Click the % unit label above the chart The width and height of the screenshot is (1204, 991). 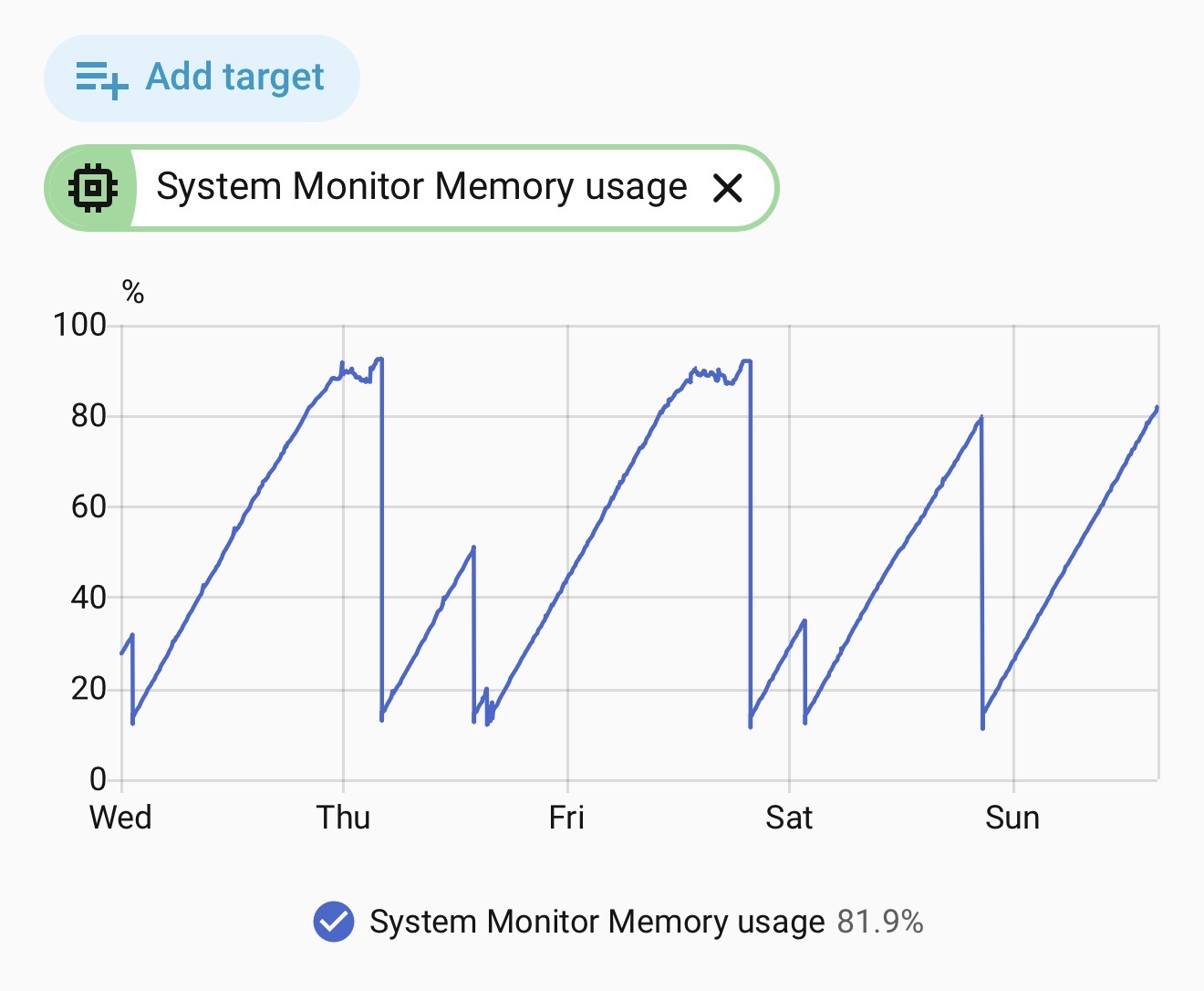point(133,293)
